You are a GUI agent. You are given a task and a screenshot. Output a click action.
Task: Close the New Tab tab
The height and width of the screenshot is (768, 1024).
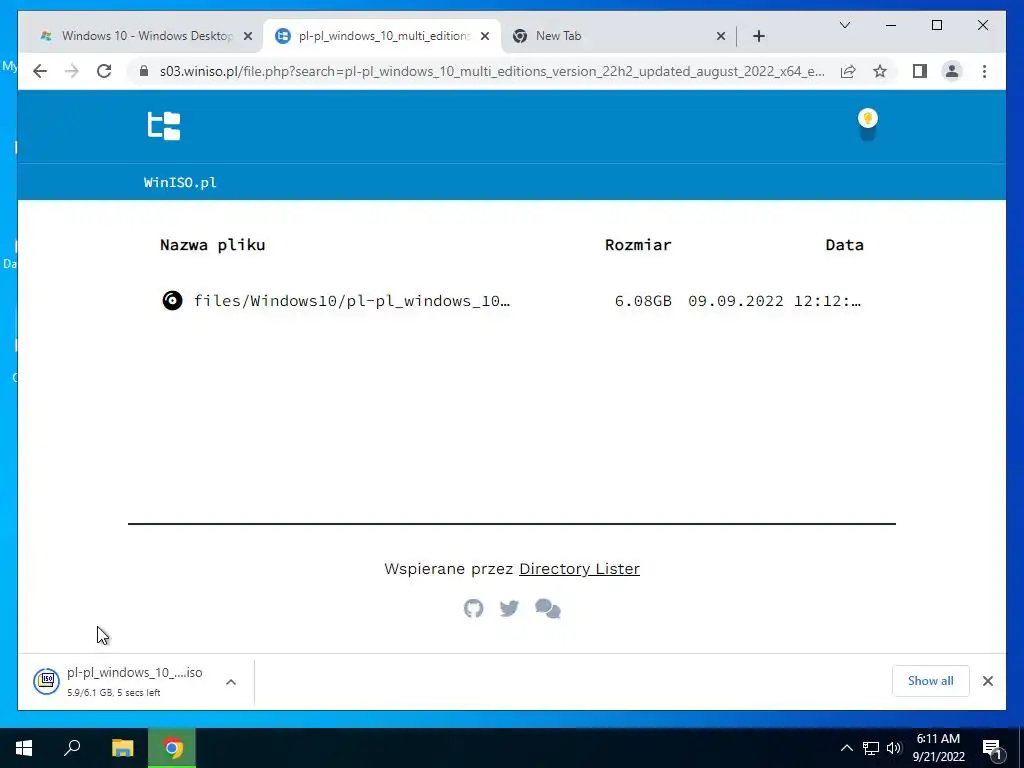(721, 37)
